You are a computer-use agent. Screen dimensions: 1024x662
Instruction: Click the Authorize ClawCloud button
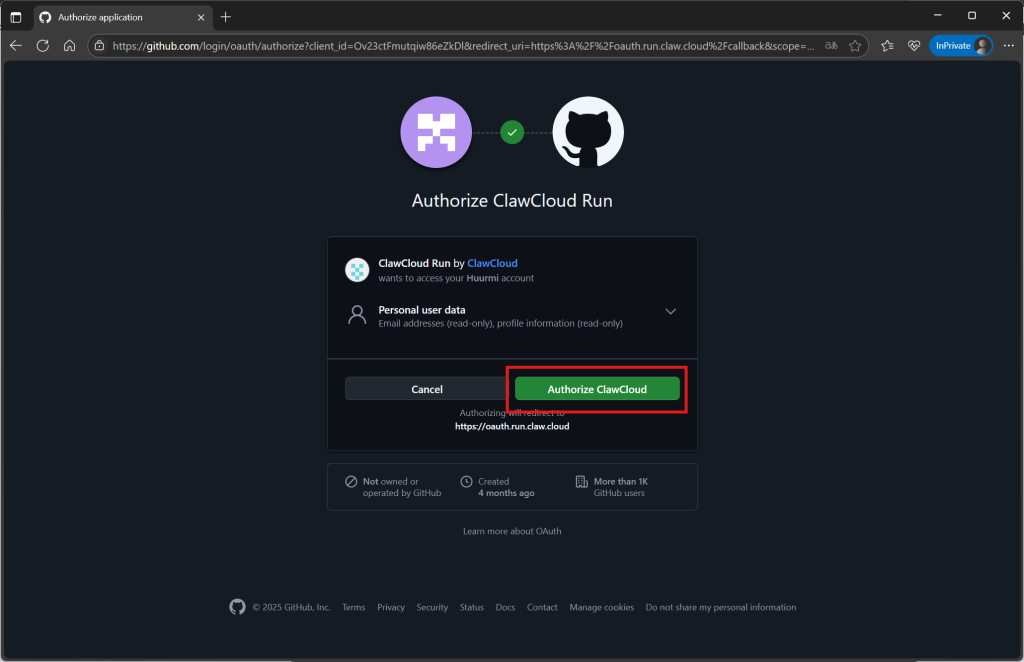pos(597,389)
